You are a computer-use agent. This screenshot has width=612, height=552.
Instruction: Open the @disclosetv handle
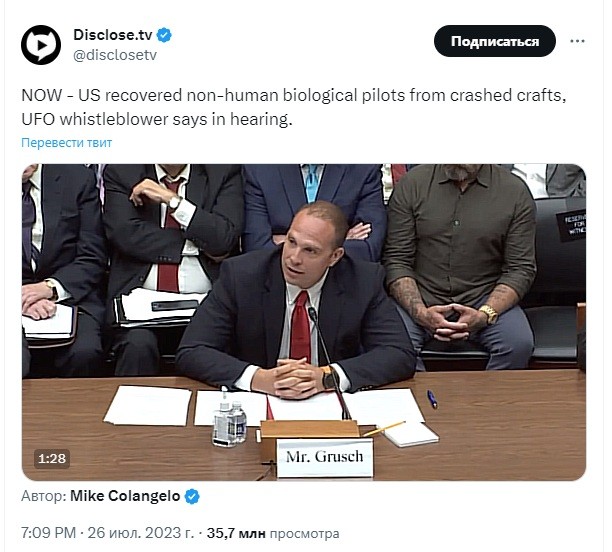click(115, 55)
